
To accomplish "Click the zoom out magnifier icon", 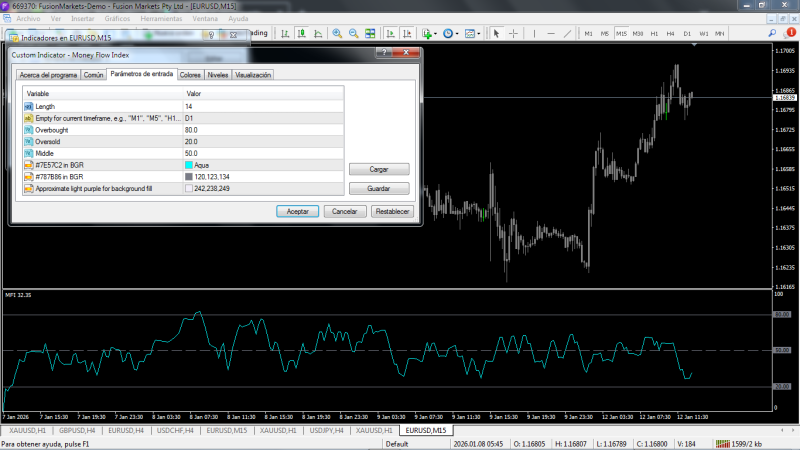I will pyautogui.click(x=354, y=34).
